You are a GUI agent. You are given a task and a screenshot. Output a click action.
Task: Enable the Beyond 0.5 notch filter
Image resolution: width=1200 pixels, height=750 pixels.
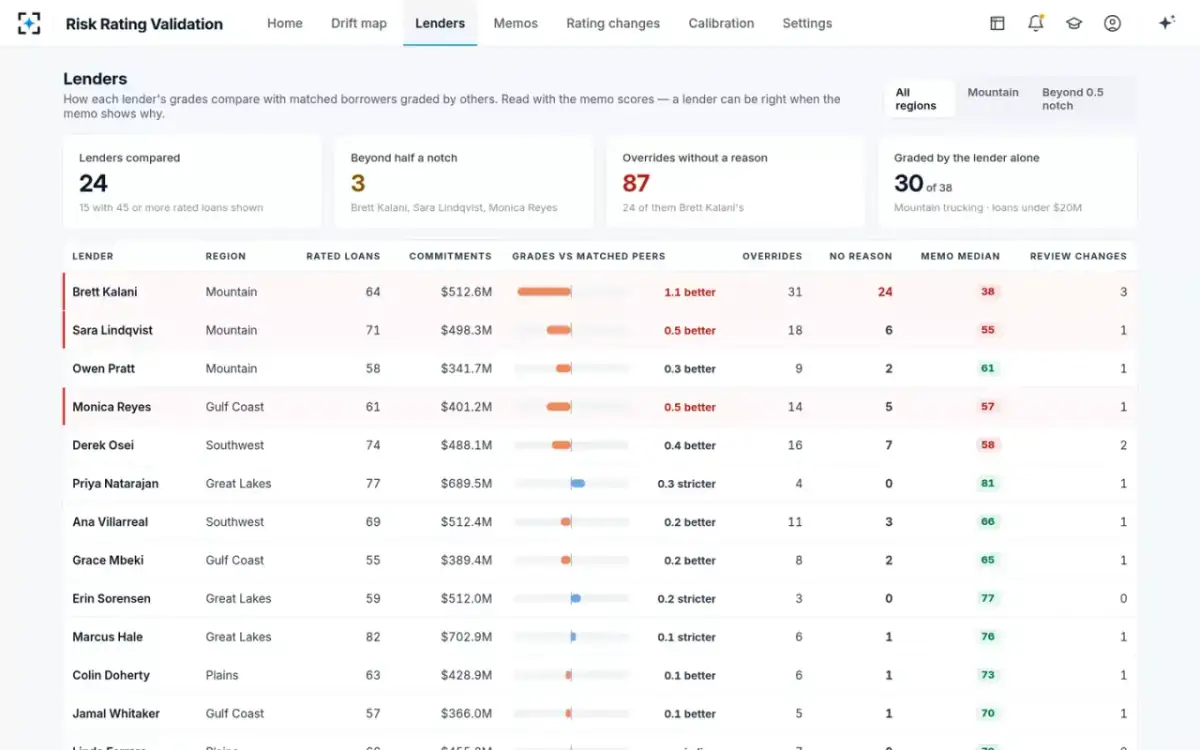coord(1082,99)
